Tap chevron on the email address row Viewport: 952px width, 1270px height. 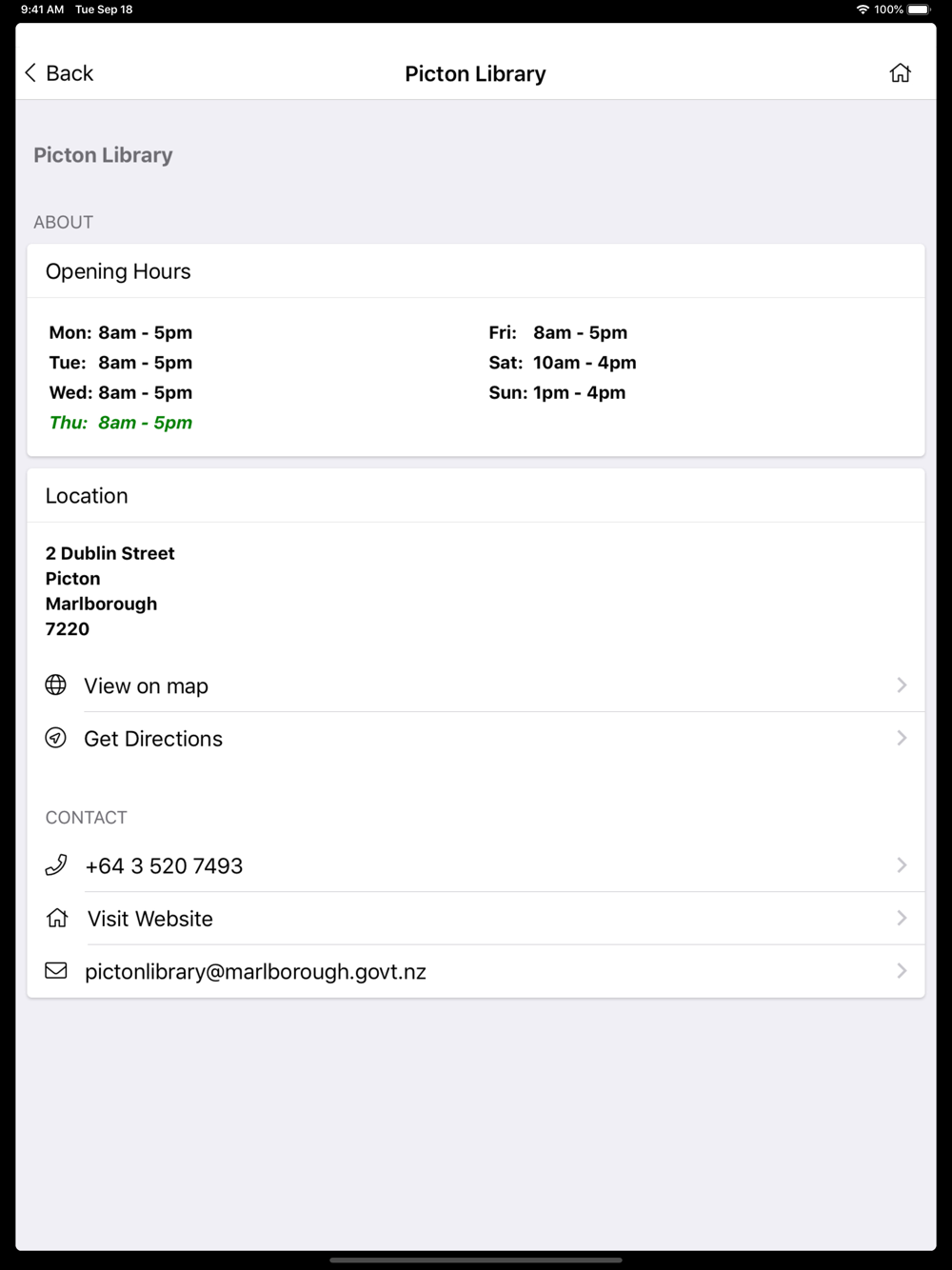pyautogui.click(x=902, y=971)
